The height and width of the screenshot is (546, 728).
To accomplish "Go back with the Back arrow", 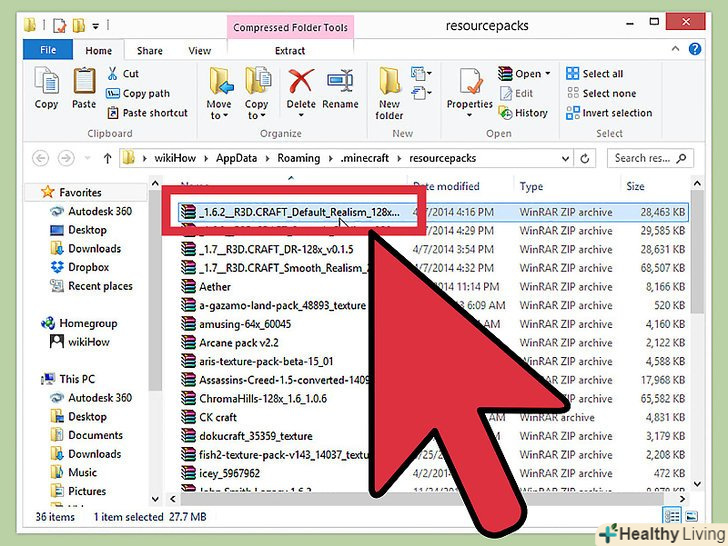I will click(x=40, y=158).
